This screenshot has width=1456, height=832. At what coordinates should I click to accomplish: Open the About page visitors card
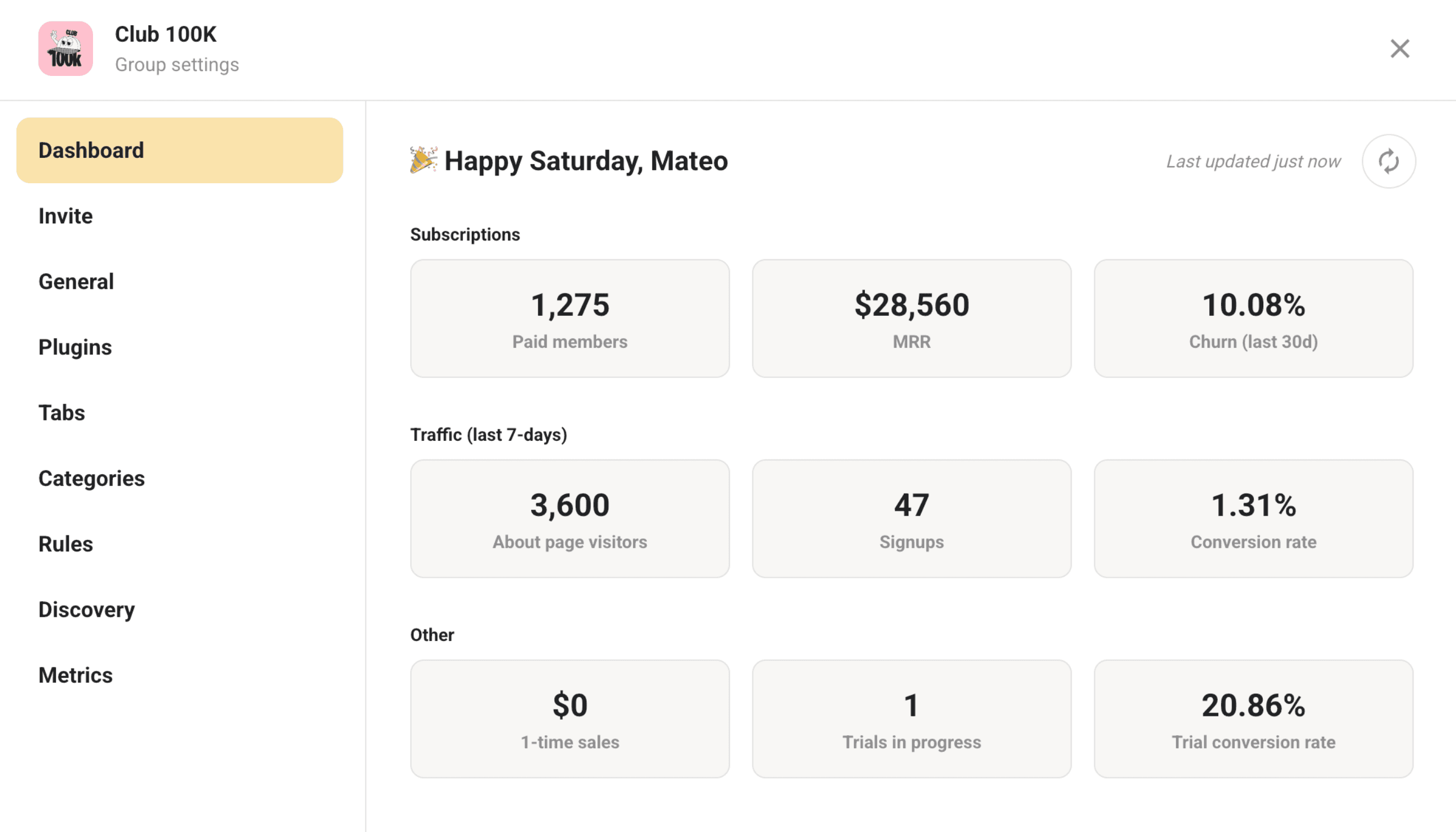pos(569,518)
